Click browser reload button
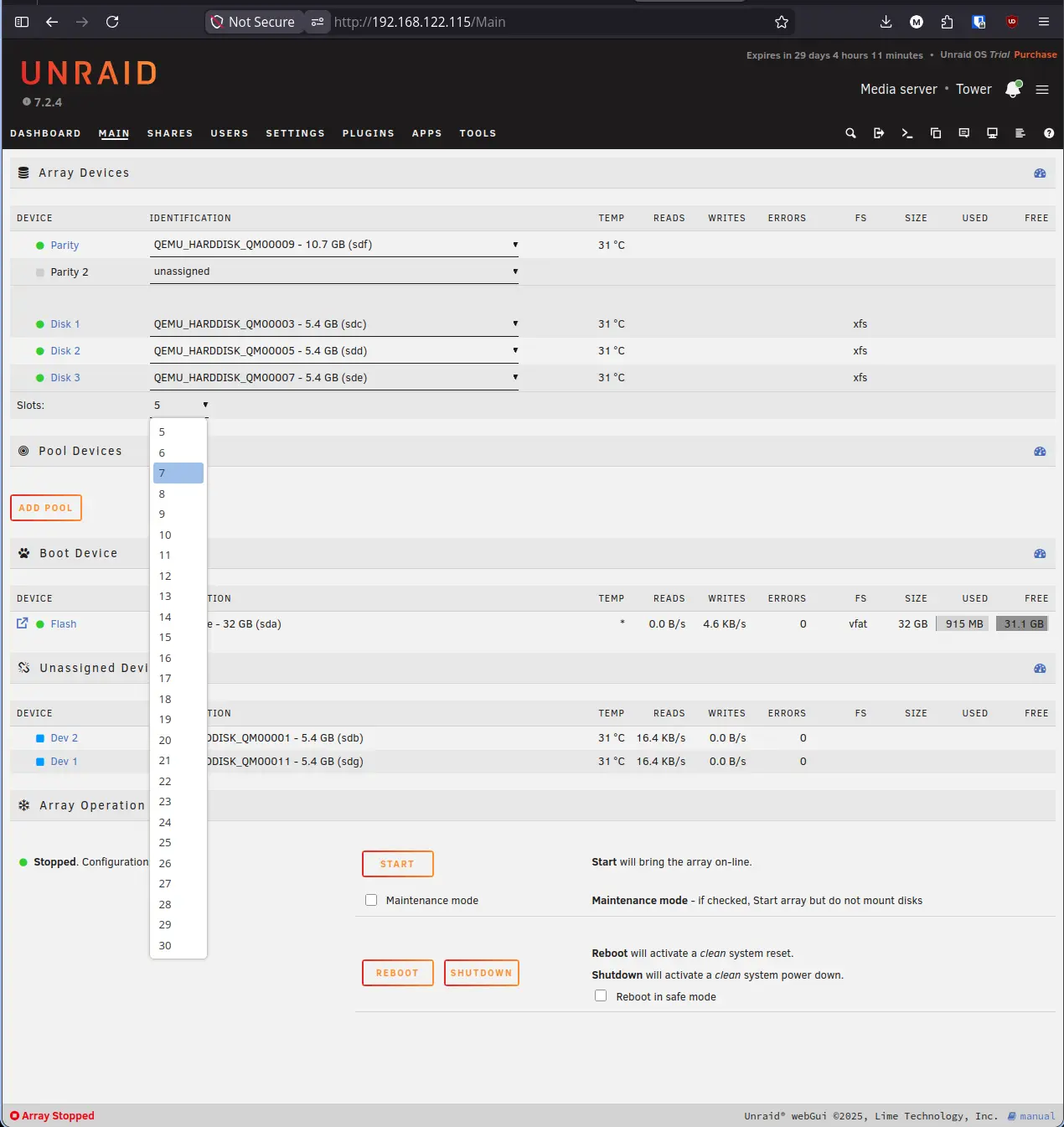The image size is (1064, 1127). coord(112,22)
